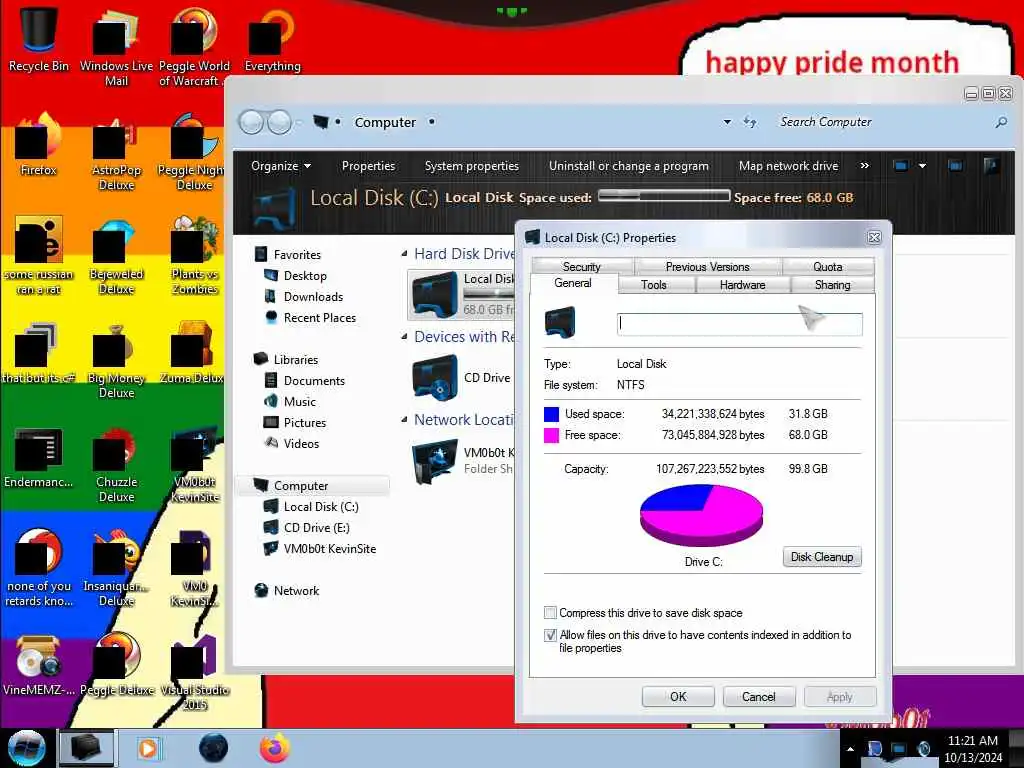Switch to the Sharing tab

point(833,285)
